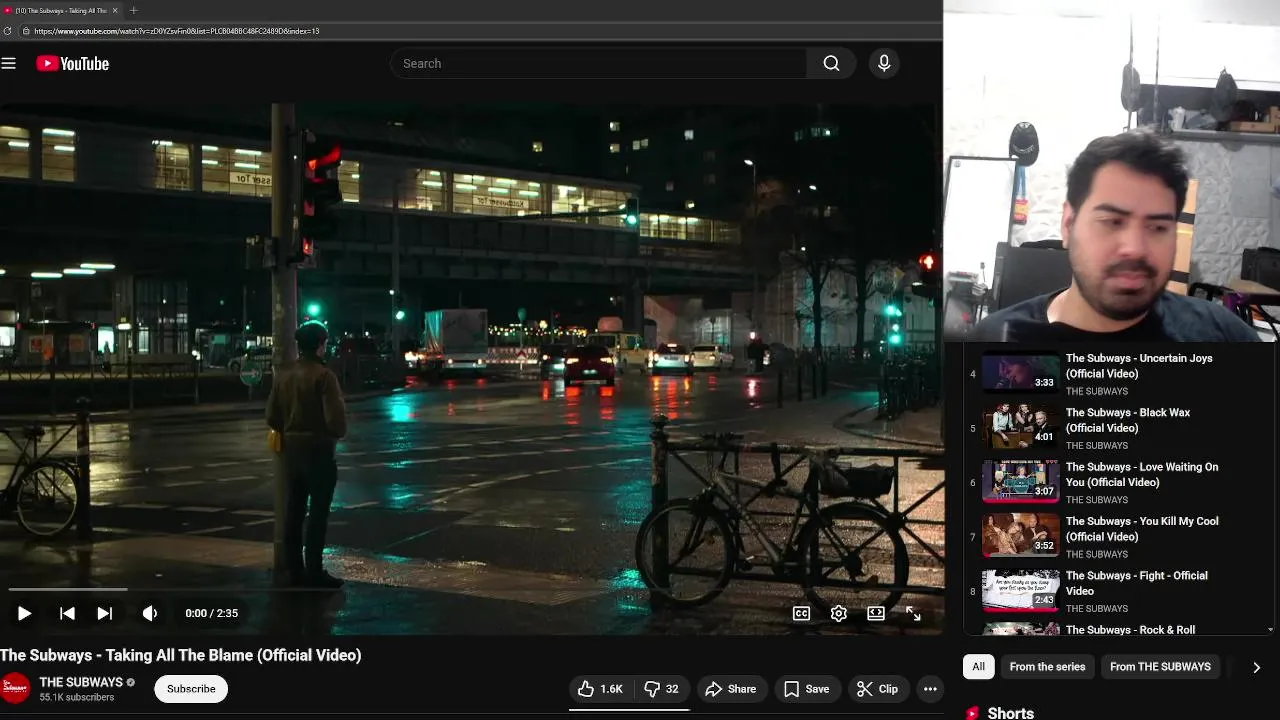Skip to the previous video
Image resolution: width=1280 pixels, height=720 pixels.
click(67, 613)
